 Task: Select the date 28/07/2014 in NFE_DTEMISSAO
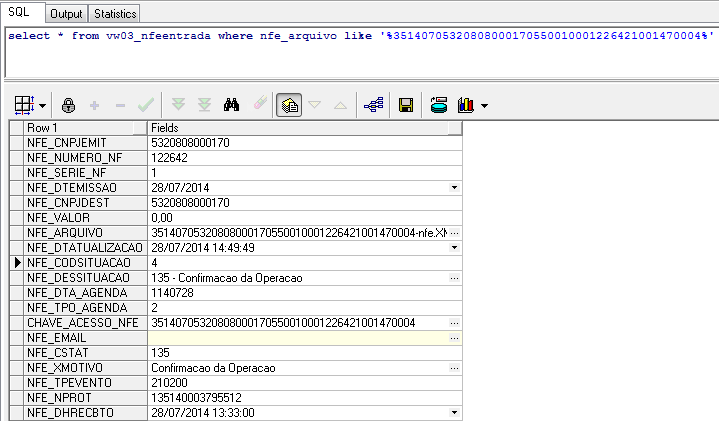click(x=180, y=188)
